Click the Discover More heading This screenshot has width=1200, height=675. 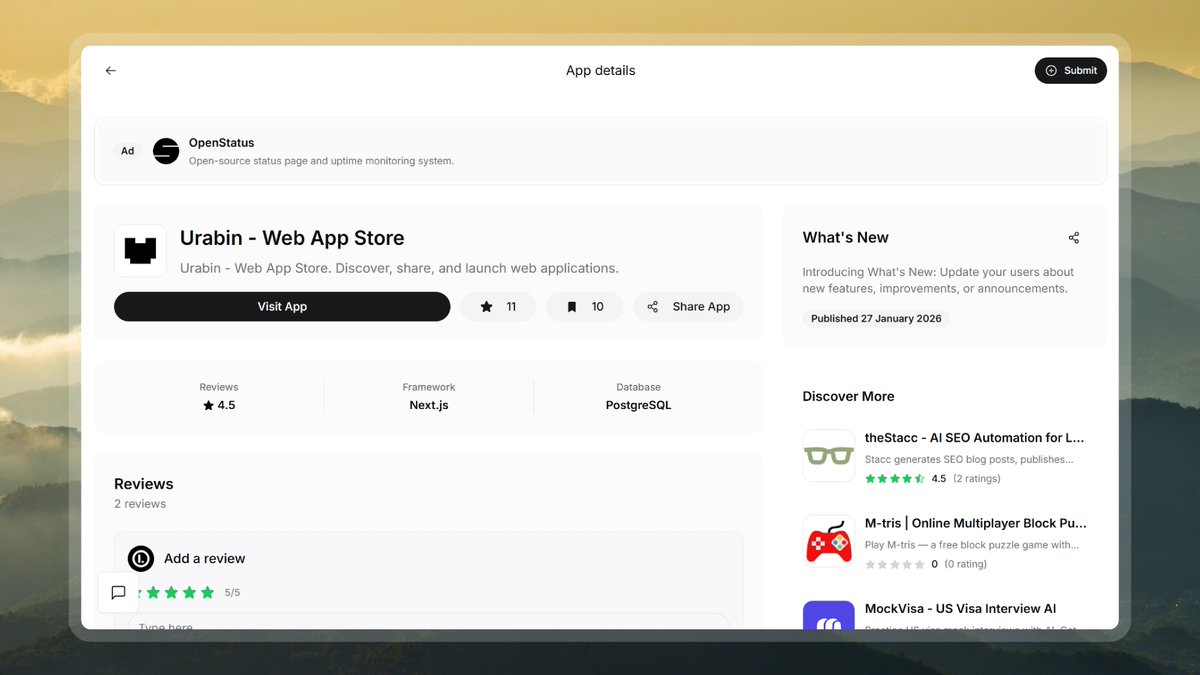coord(848,397)
